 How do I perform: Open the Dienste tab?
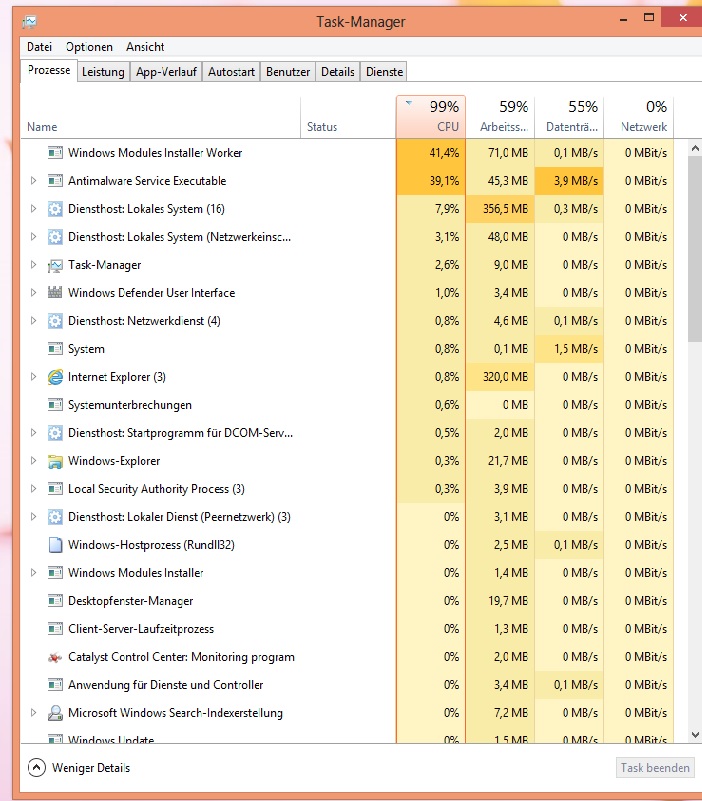click(x=384, y=72)
